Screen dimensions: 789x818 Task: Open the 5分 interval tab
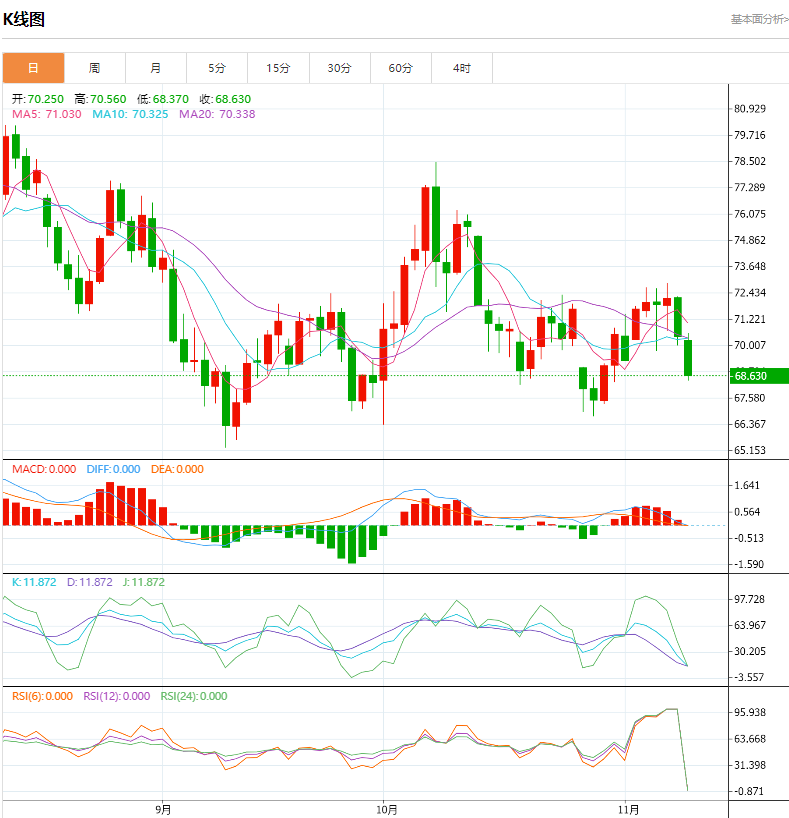(217, 68)
